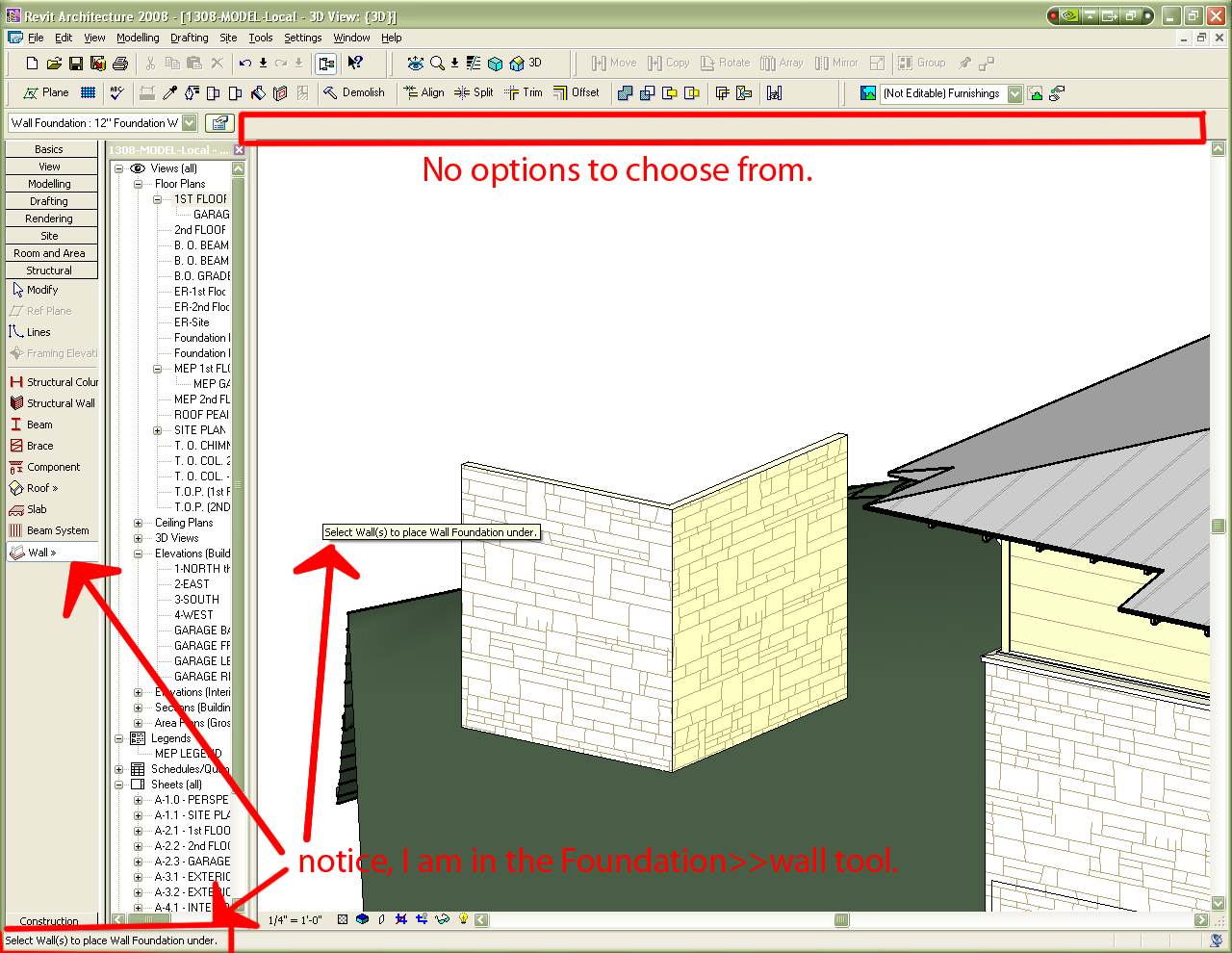This screenshot has width=1232, height=953.
Task: Toggle the crop region visibility
Action: click(x=401, y=919)
